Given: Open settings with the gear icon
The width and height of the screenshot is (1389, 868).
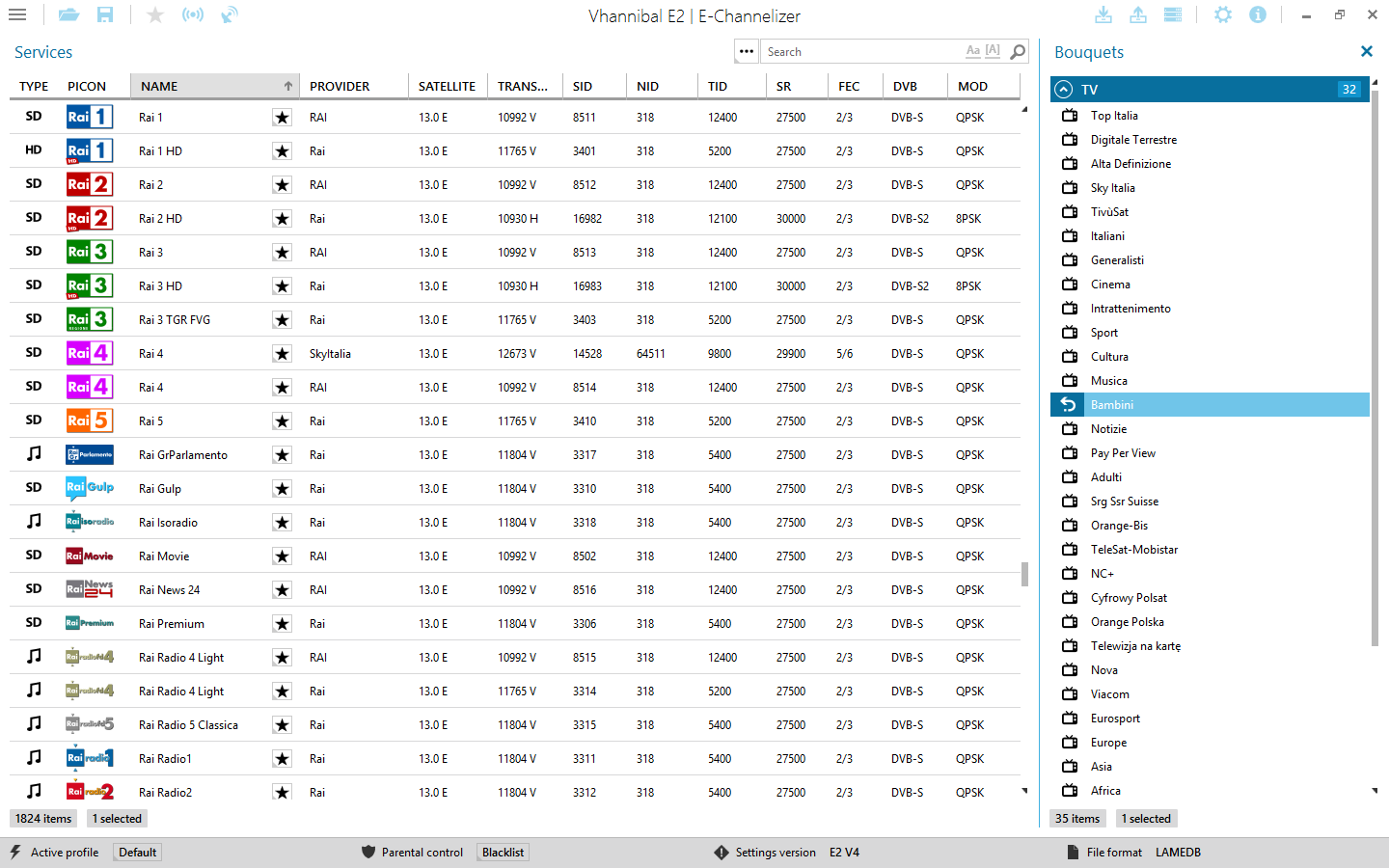Looking at the screenshot, I should coord(1223,15).
